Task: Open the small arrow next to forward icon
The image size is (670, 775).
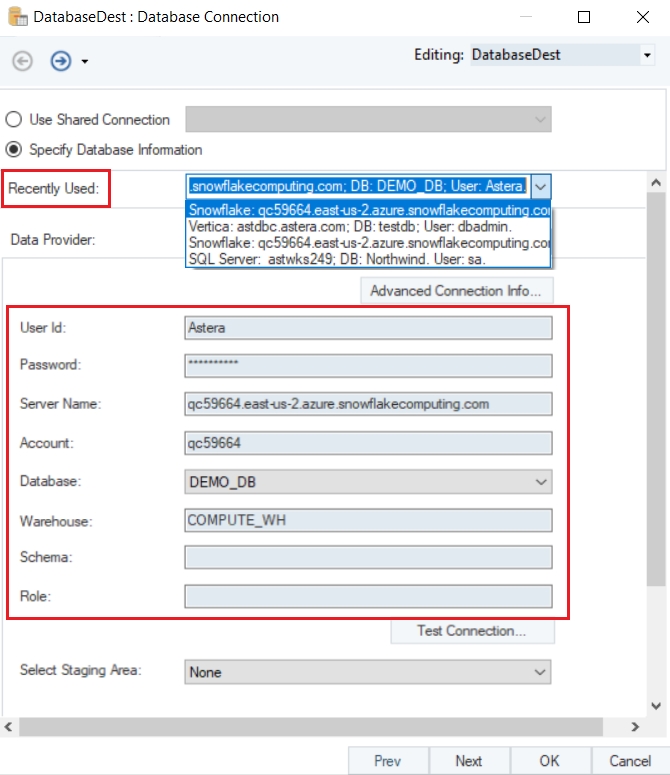Action: pos(85,62)
